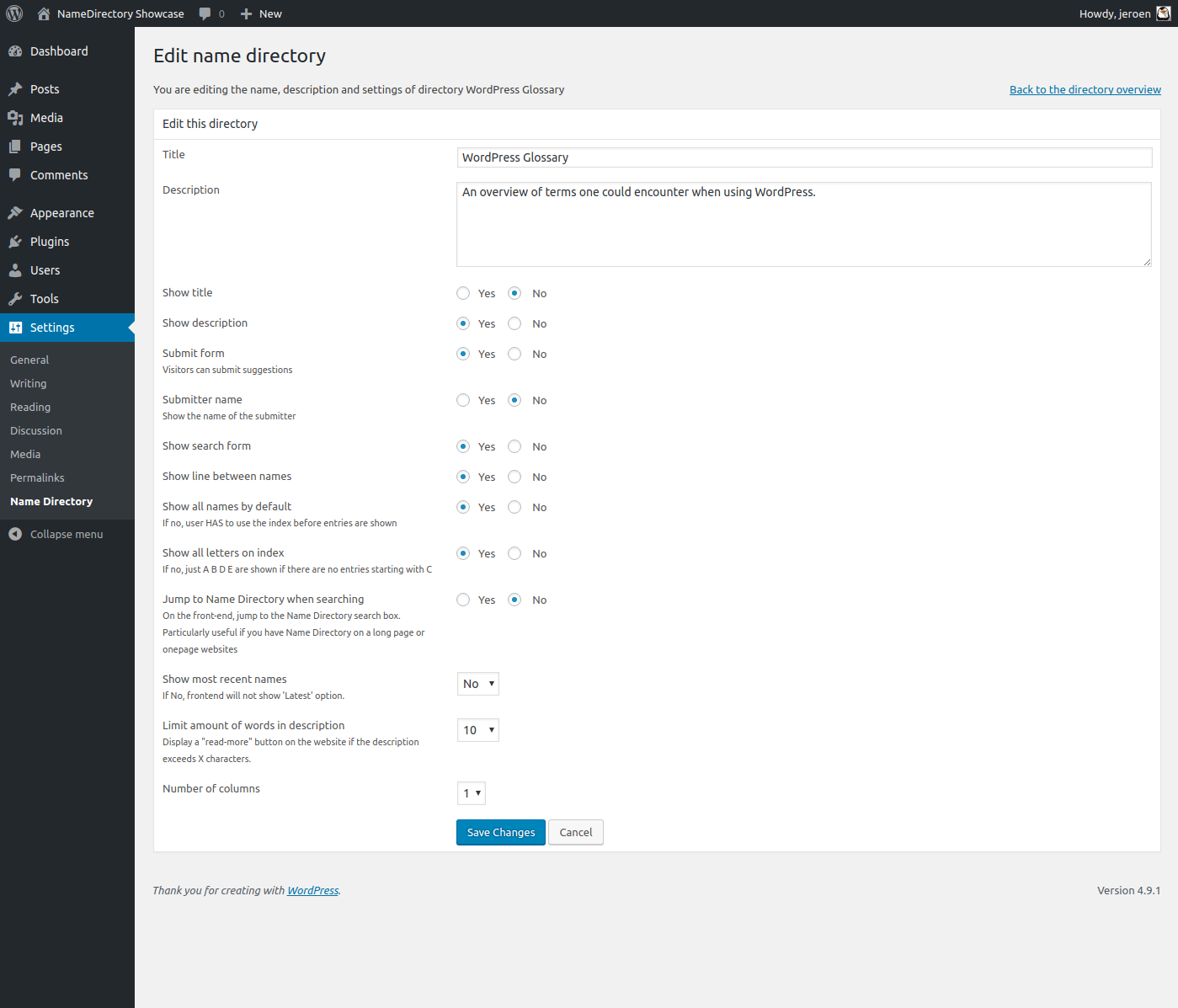The height and width of the screenshot is (1008, 1178).
Task: Click the Dashboard gauge icon
Action: [x=15, y=51]
